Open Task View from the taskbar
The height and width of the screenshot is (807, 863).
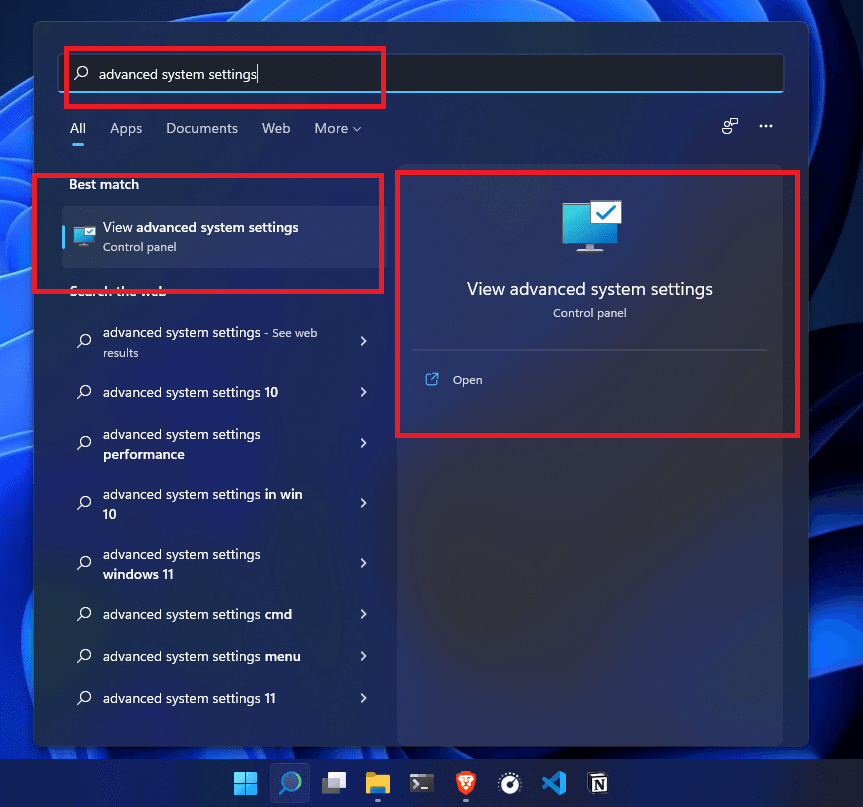point(334,783)
